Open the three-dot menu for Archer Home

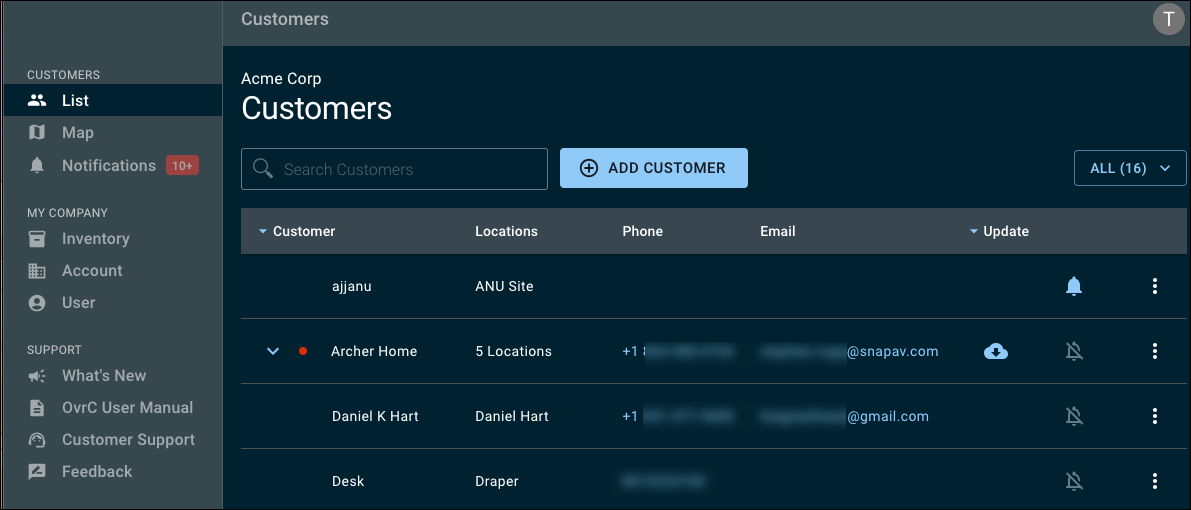coord(1154,351)
